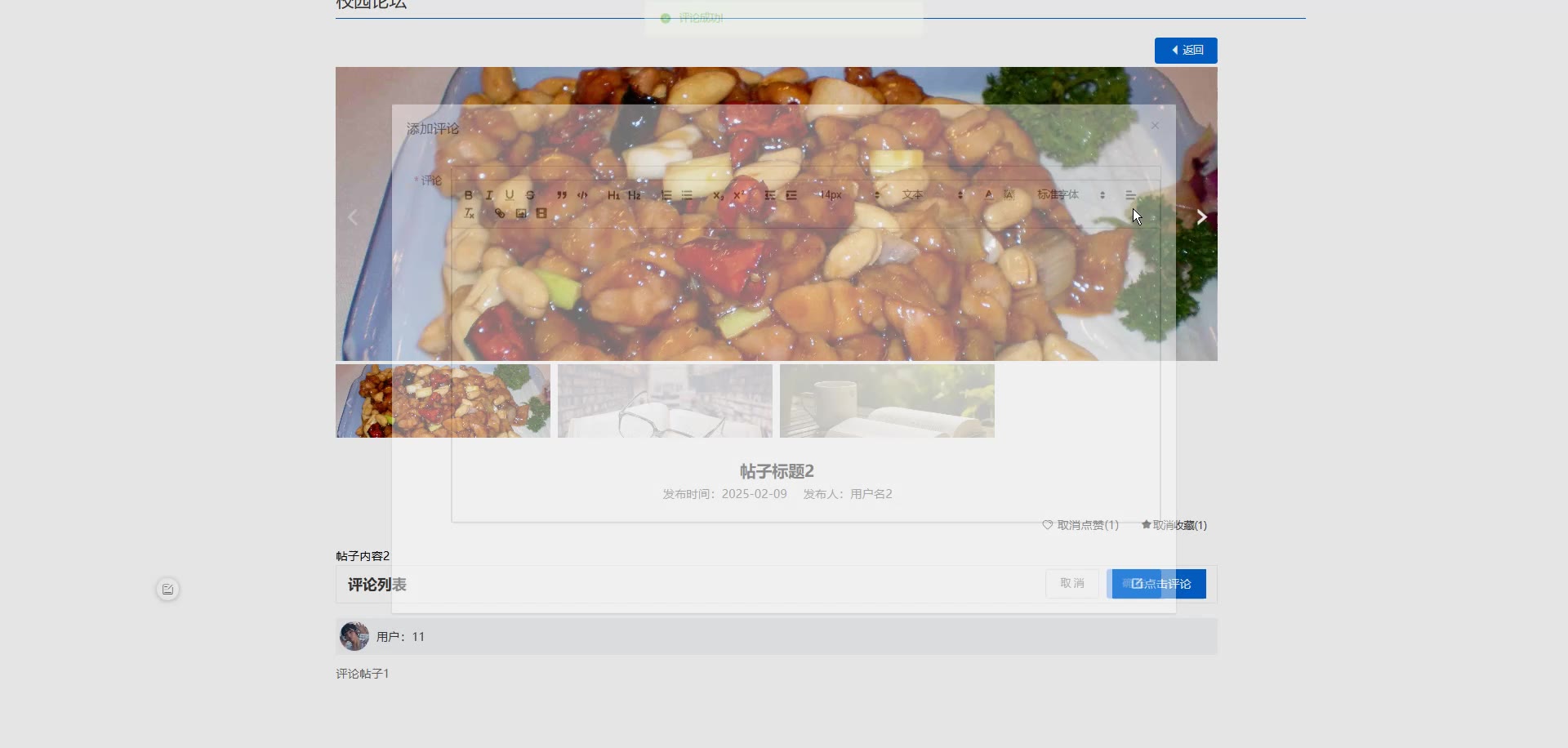Apply strikethrough in the comment editor
The height and width of the screenshot is (748, 1568).
click(x=530, y=195)
